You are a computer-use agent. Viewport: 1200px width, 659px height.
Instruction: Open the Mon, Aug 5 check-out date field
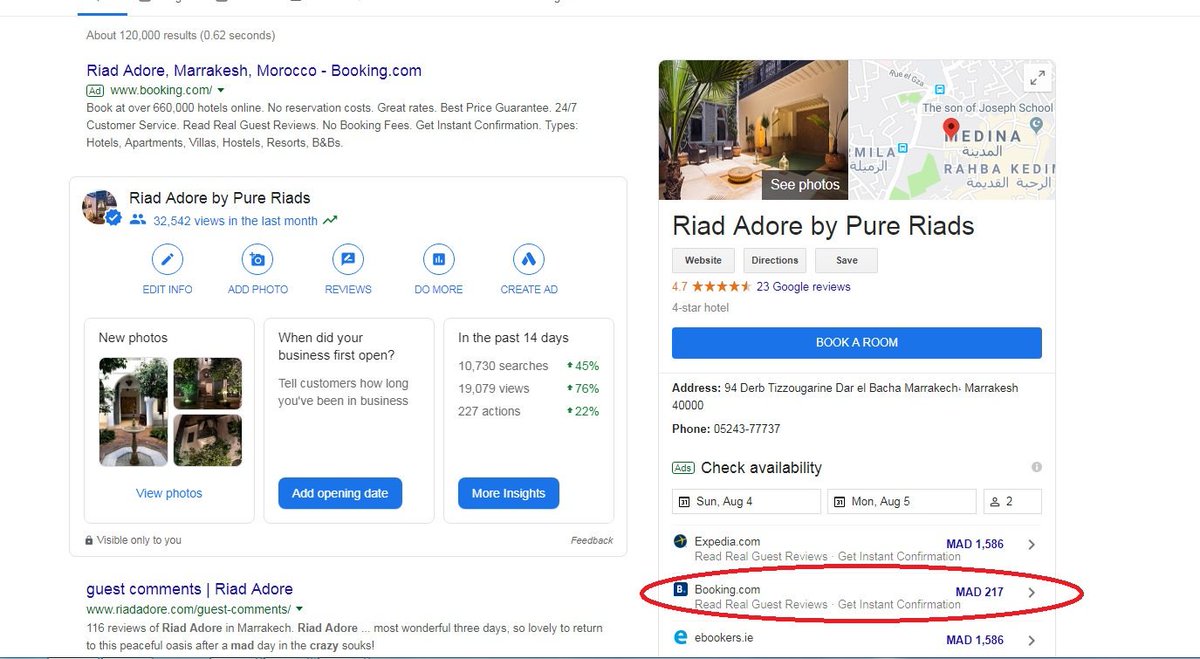point(901,502)
